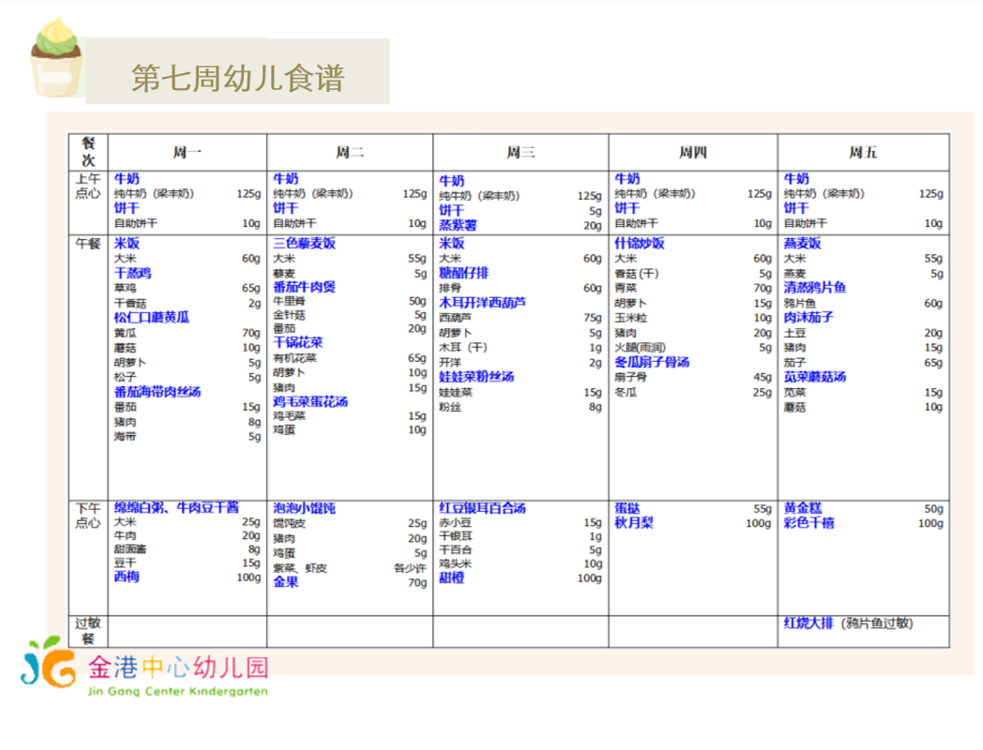Viewport: 983px width, 750px height.
Task: Click the ingredient '扇子骨'
Action: (x=630, y=377)
